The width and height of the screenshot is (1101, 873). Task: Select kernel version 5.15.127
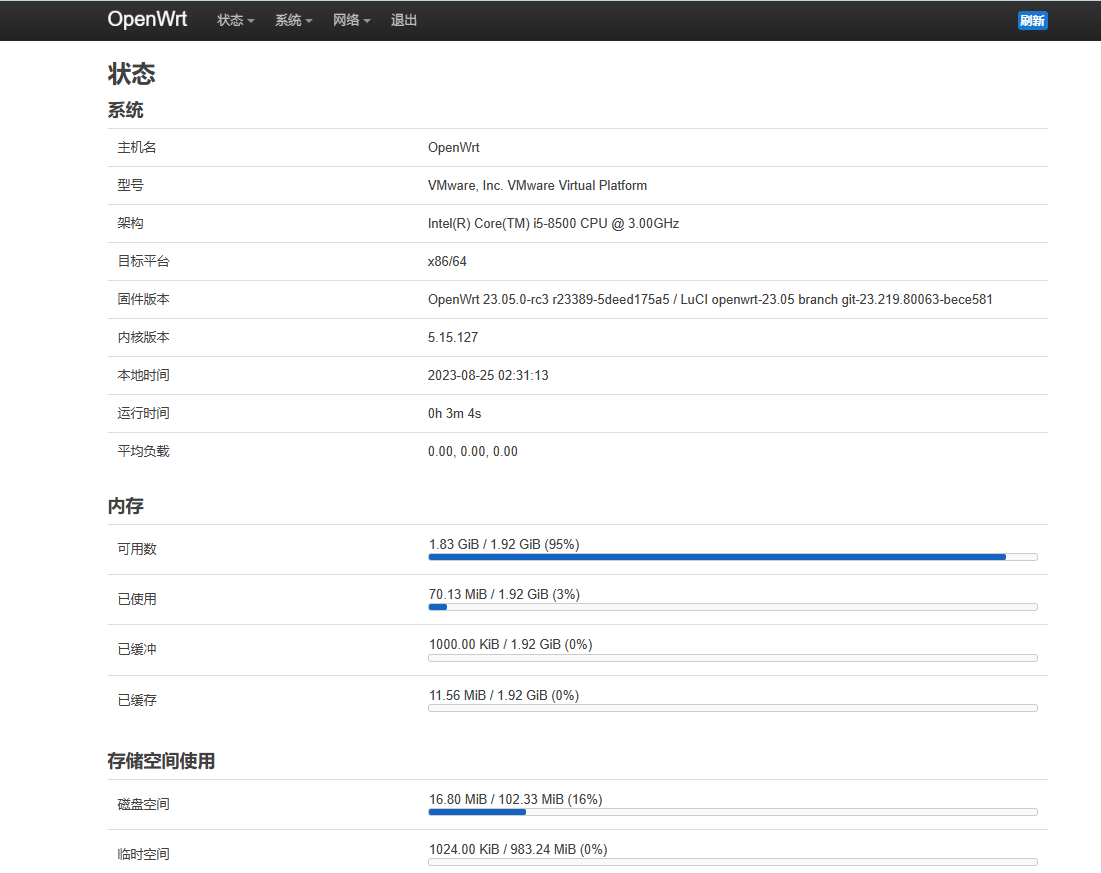coord(453,337)
